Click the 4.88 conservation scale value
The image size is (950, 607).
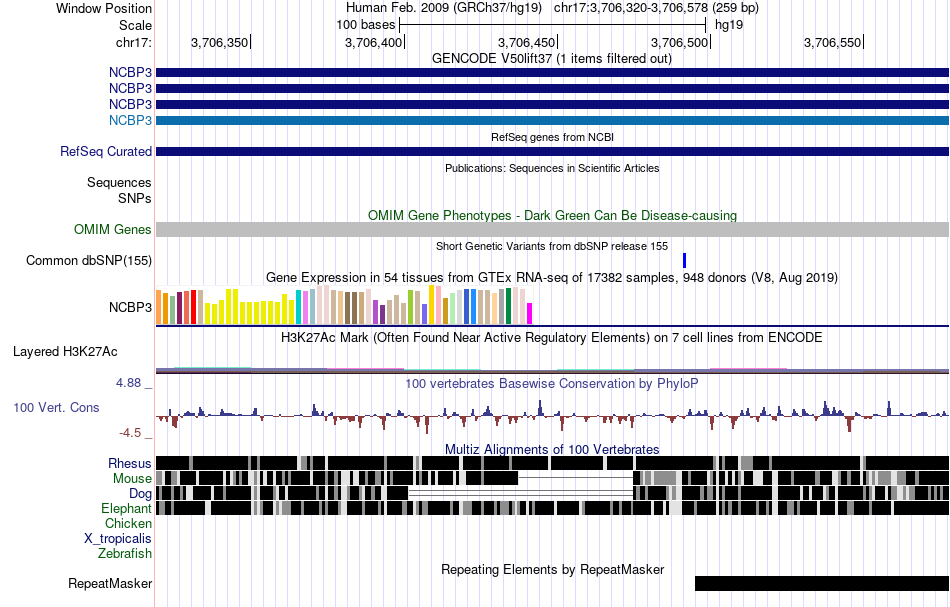point(128,383)
